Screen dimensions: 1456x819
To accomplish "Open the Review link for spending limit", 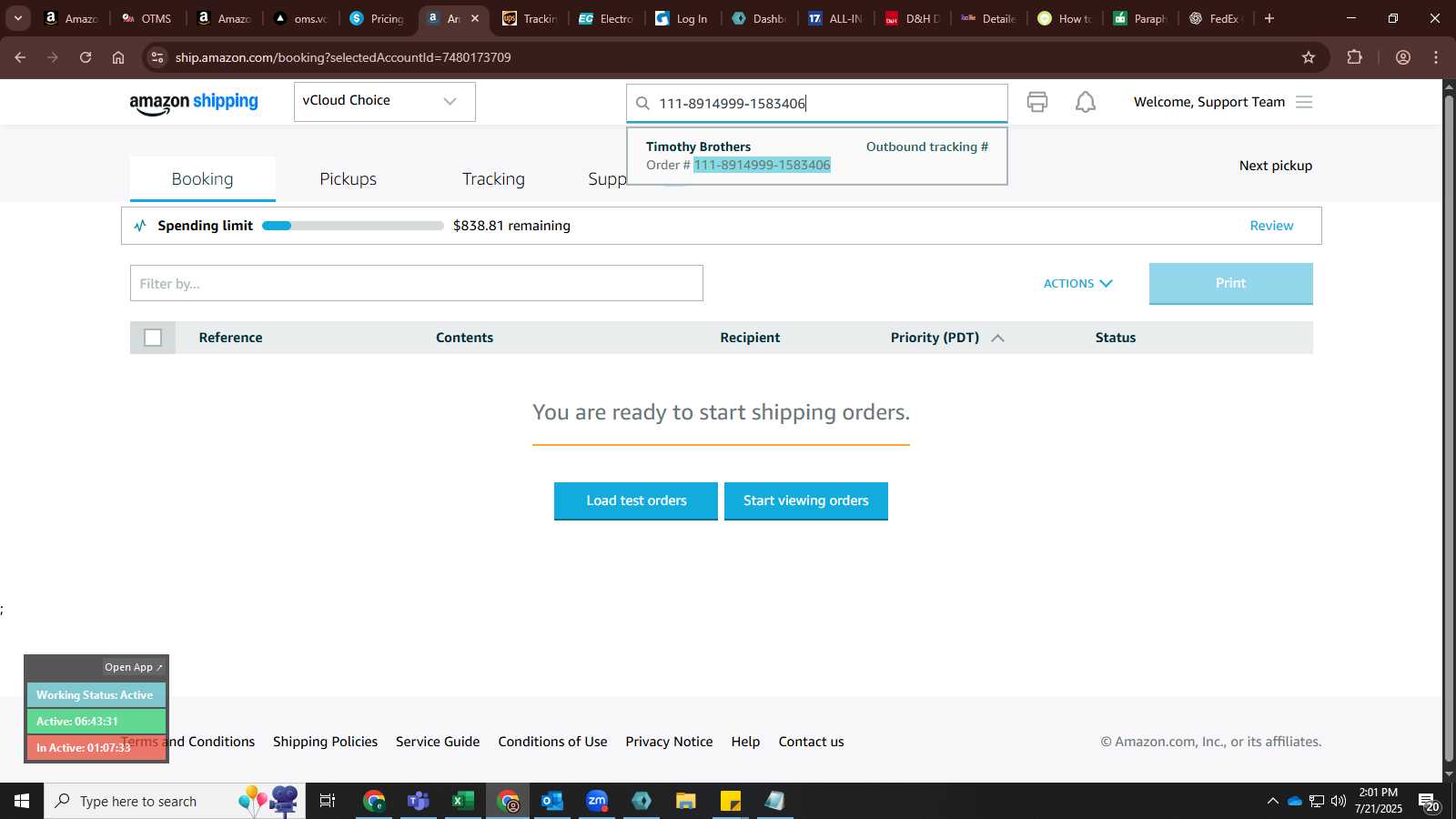I will tap(1271, 226).
